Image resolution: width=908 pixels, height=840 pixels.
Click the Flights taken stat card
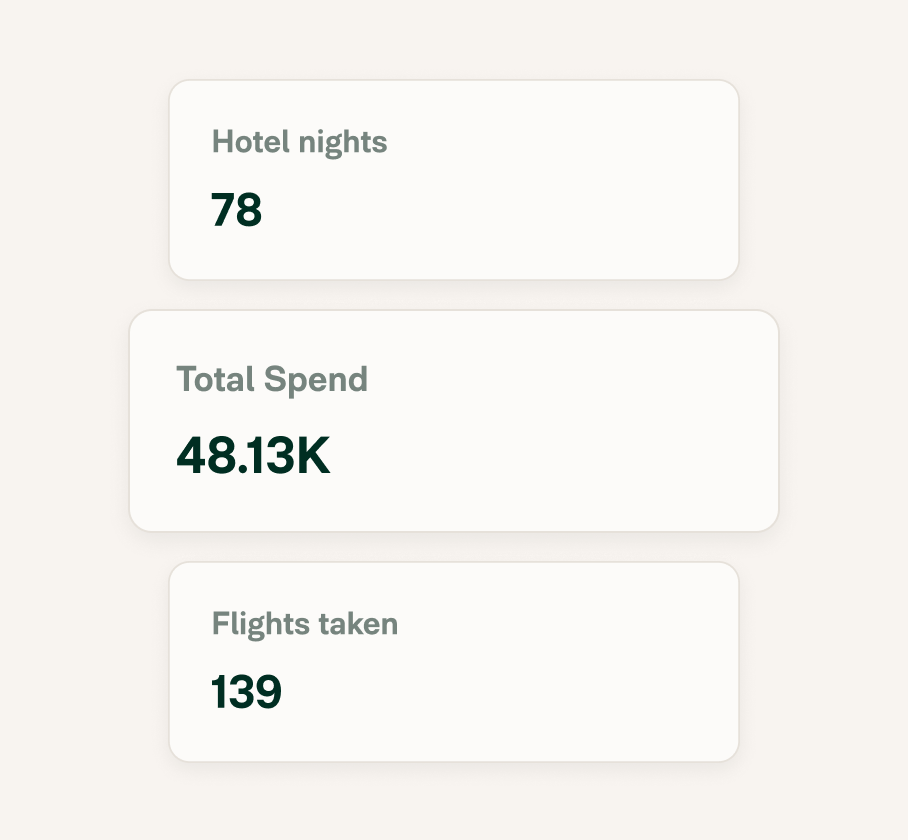point(454,662)
